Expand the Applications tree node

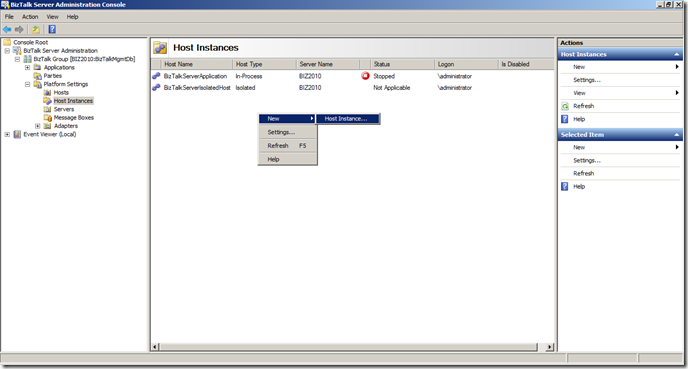[x=27, y=67]
